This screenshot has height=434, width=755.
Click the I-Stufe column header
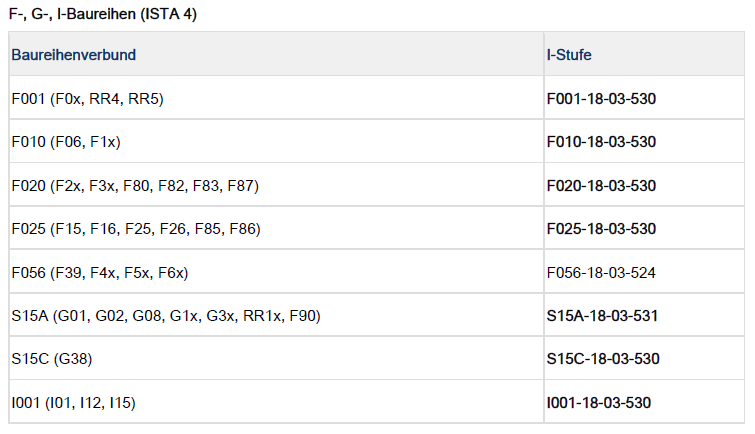click(570, 54)
